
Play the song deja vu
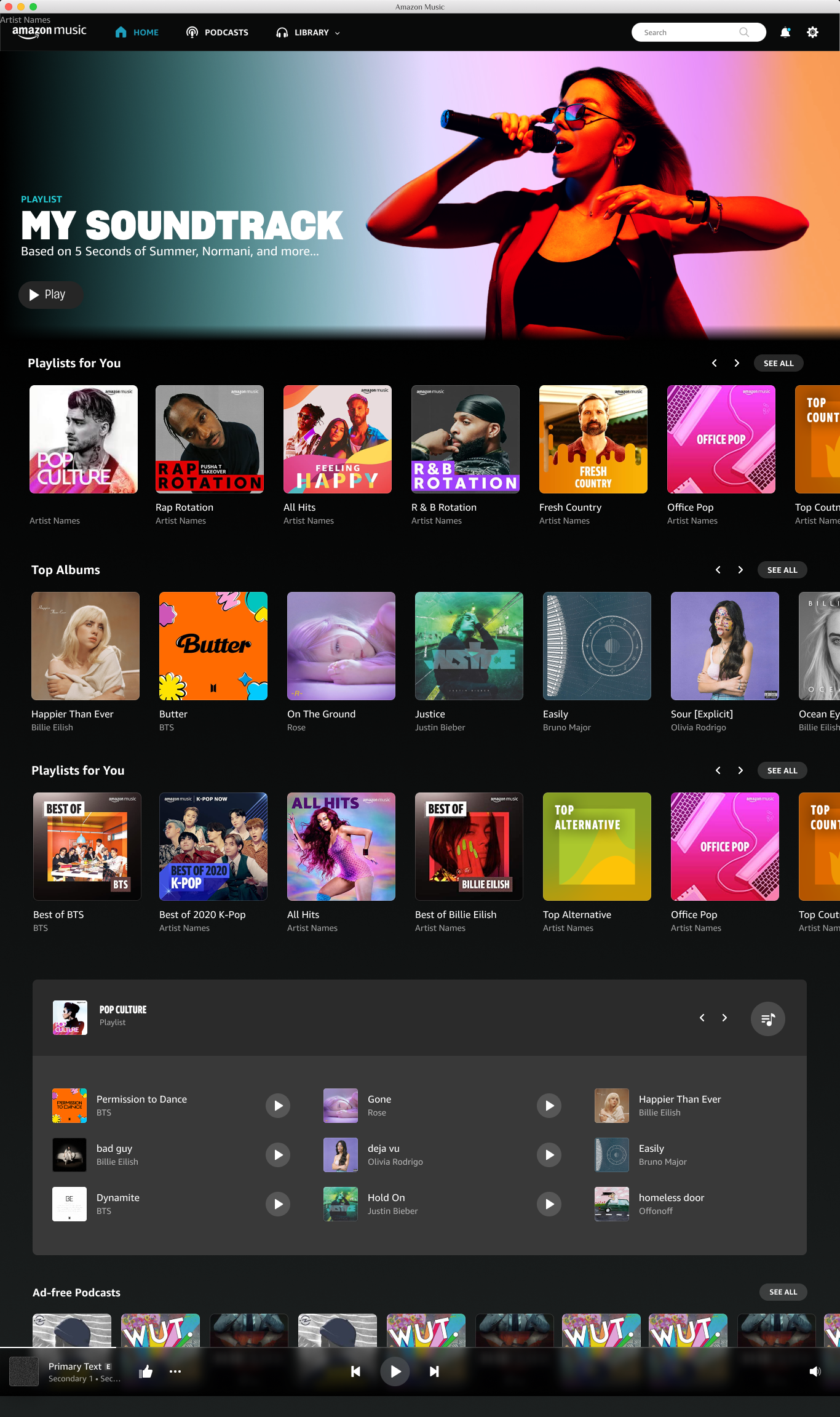point(549,1155)
